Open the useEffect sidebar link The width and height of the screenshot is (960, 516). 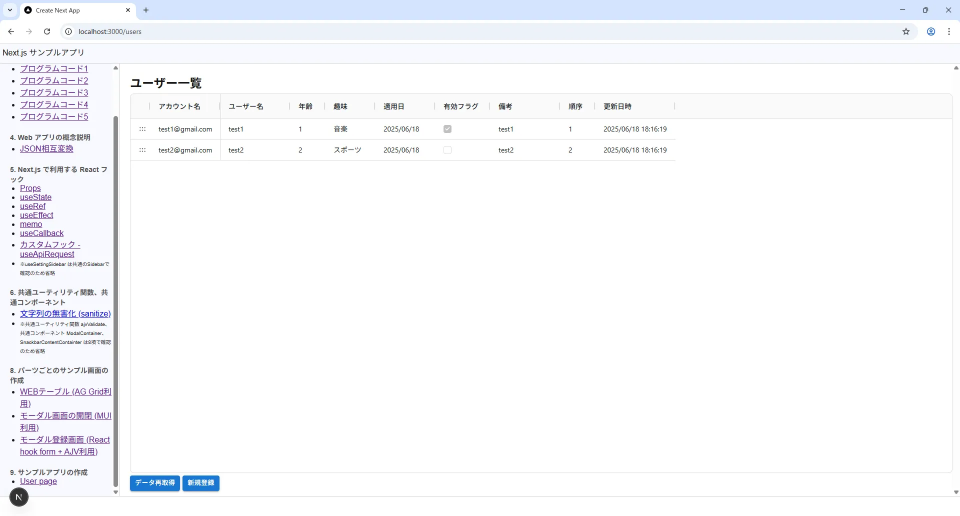tap(36, 215)
